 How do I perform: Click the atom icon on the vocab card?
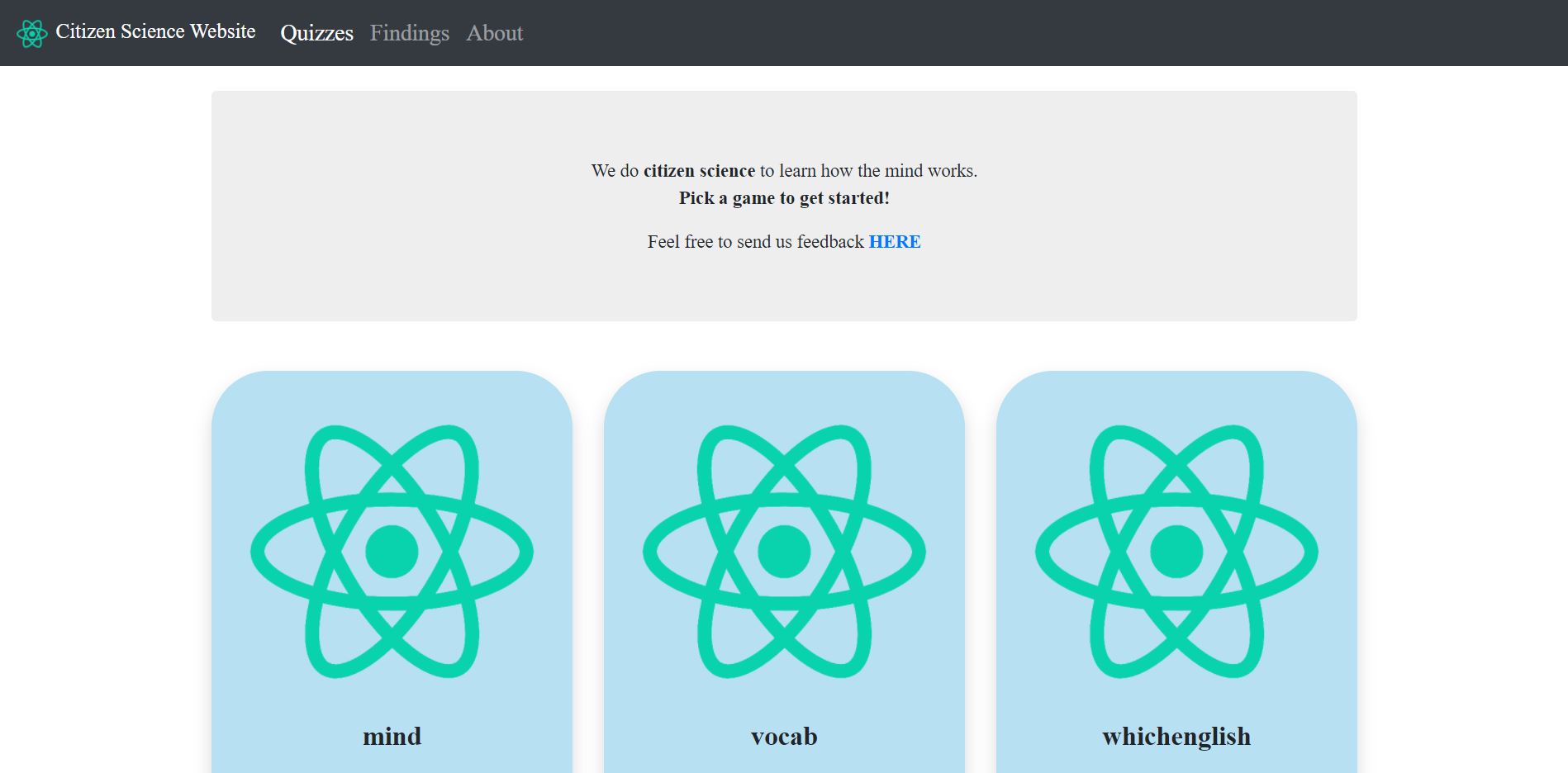(784, 552)
